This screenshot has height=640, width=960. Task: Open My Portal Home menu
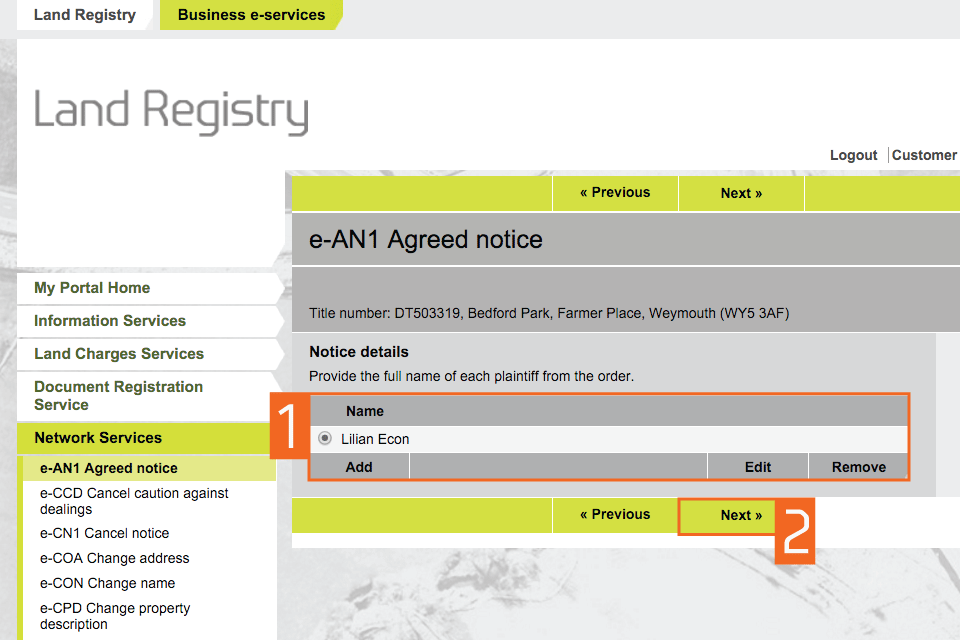tap(92, 288)
